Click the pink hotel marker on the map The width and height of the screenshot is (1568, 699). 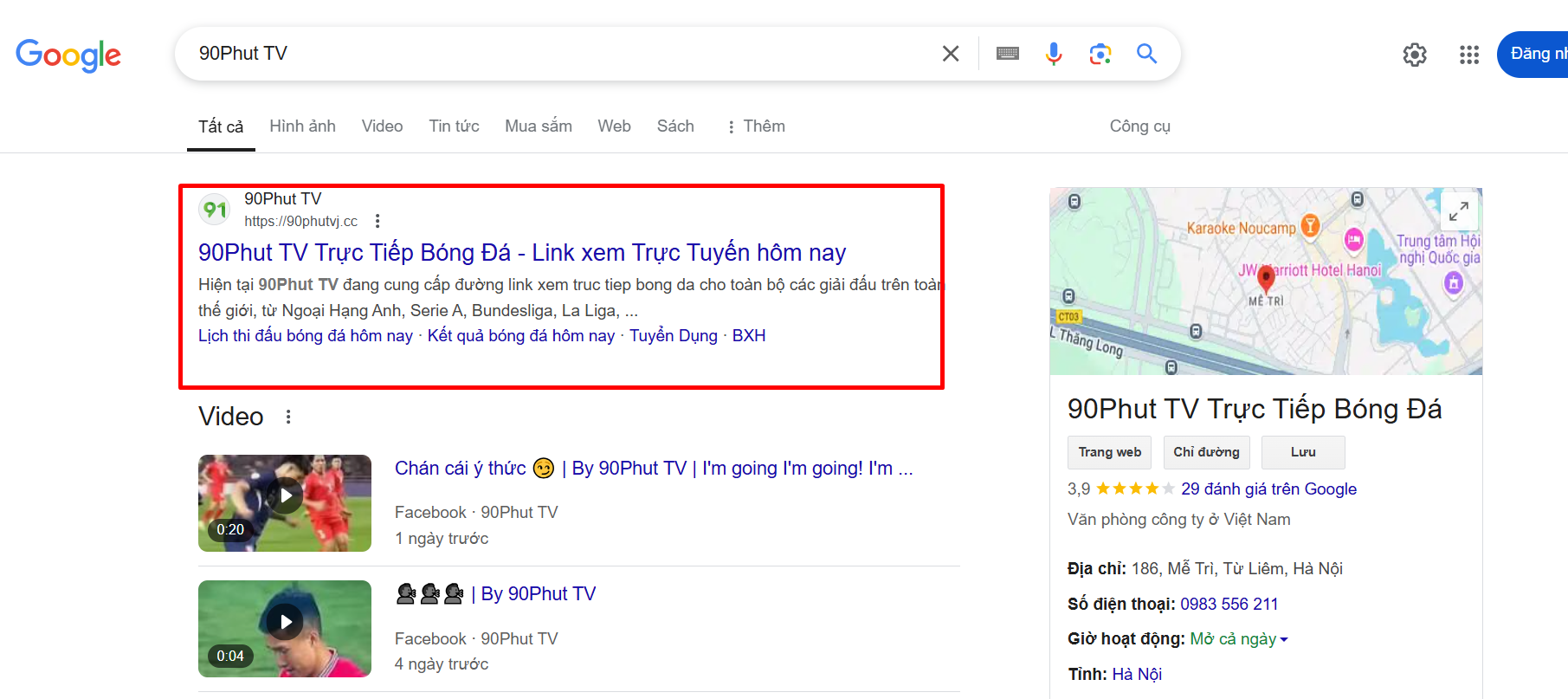(x=1354, y=239)
